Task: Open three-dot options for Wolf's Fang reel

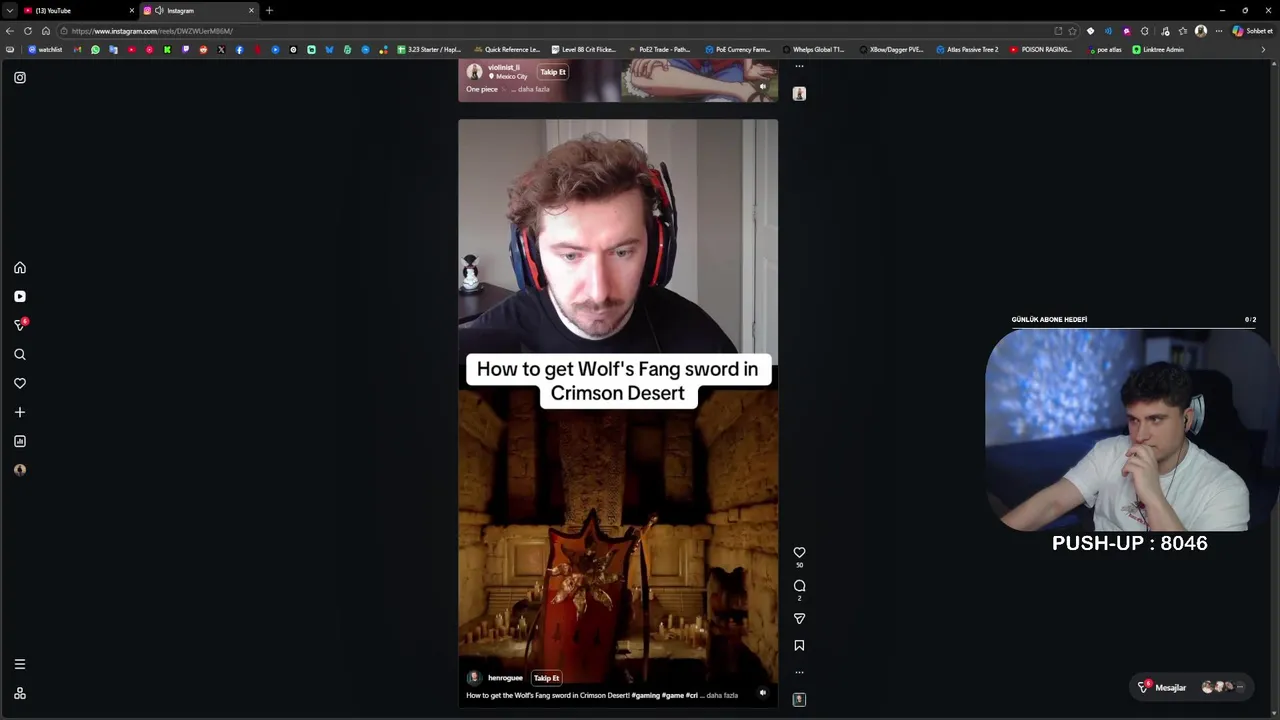Action: [x=799, y=672]
